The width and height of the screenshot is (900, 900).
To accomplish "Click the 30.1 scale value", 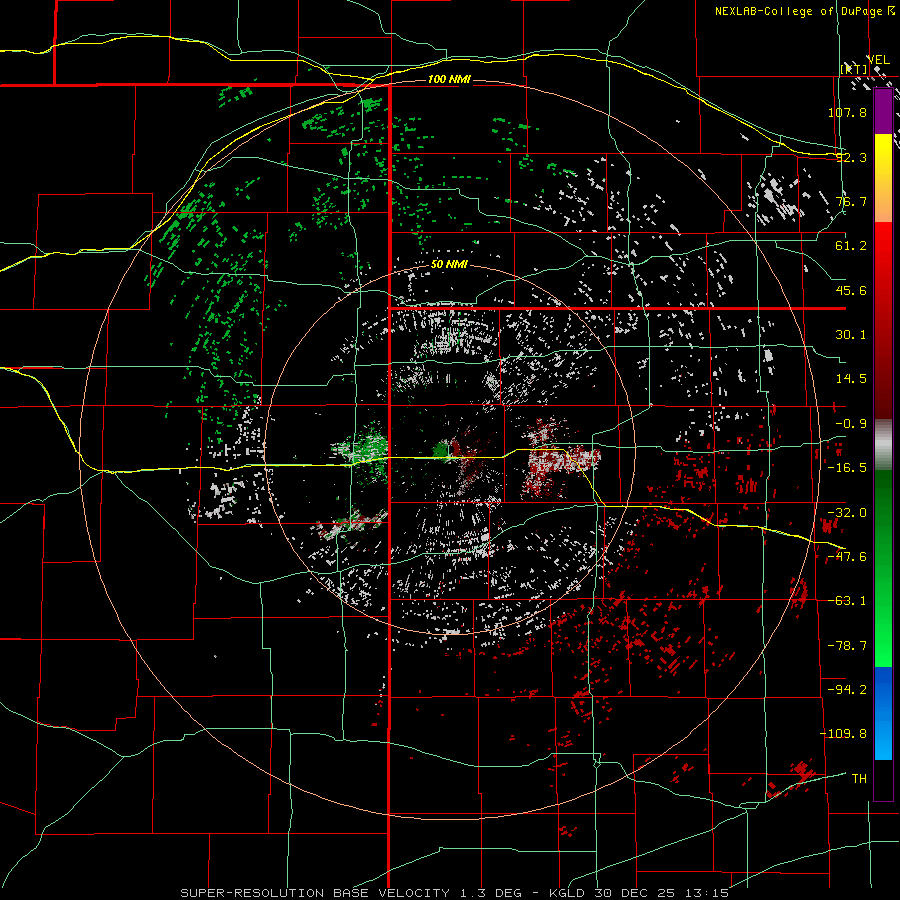I will pos(851,335).
